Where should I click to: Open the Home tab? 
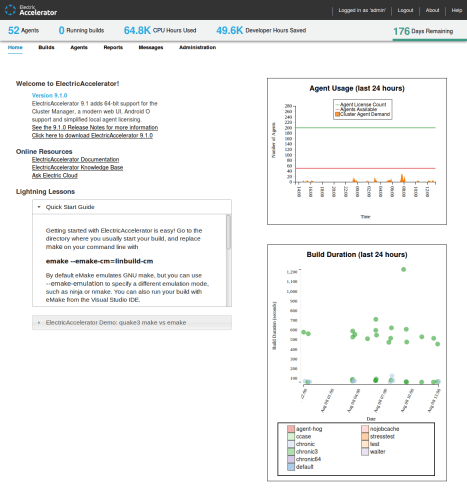click(x=15, y=47)
